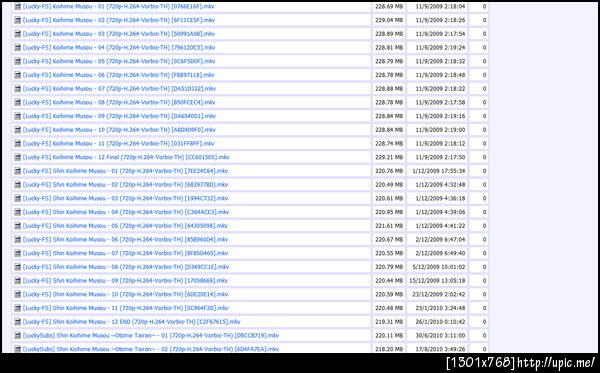Click the file icon beside Shin Koihime Musou - 07
Screen dimensions: 600x373
[x=18, y=253]
